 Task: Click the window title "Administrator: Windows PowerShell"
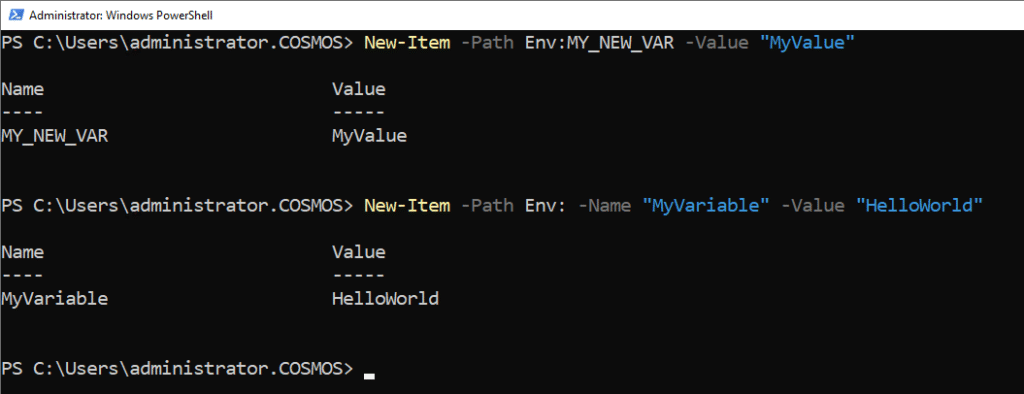[x=121, y=15]
